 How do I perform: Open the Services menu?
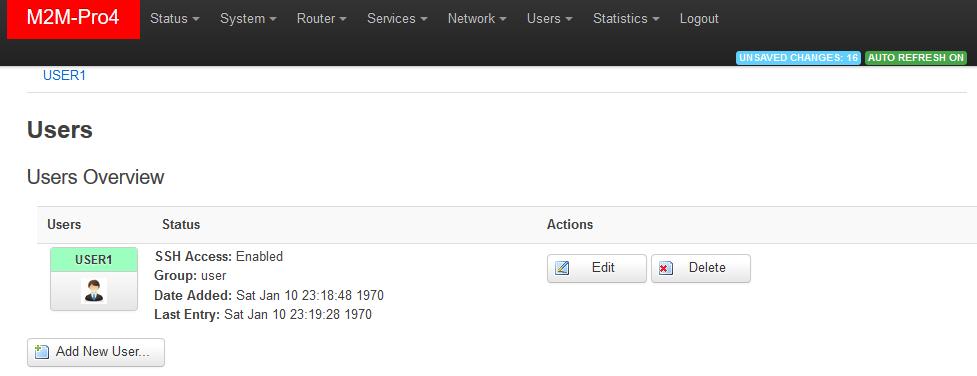click(x=397, y=19)
